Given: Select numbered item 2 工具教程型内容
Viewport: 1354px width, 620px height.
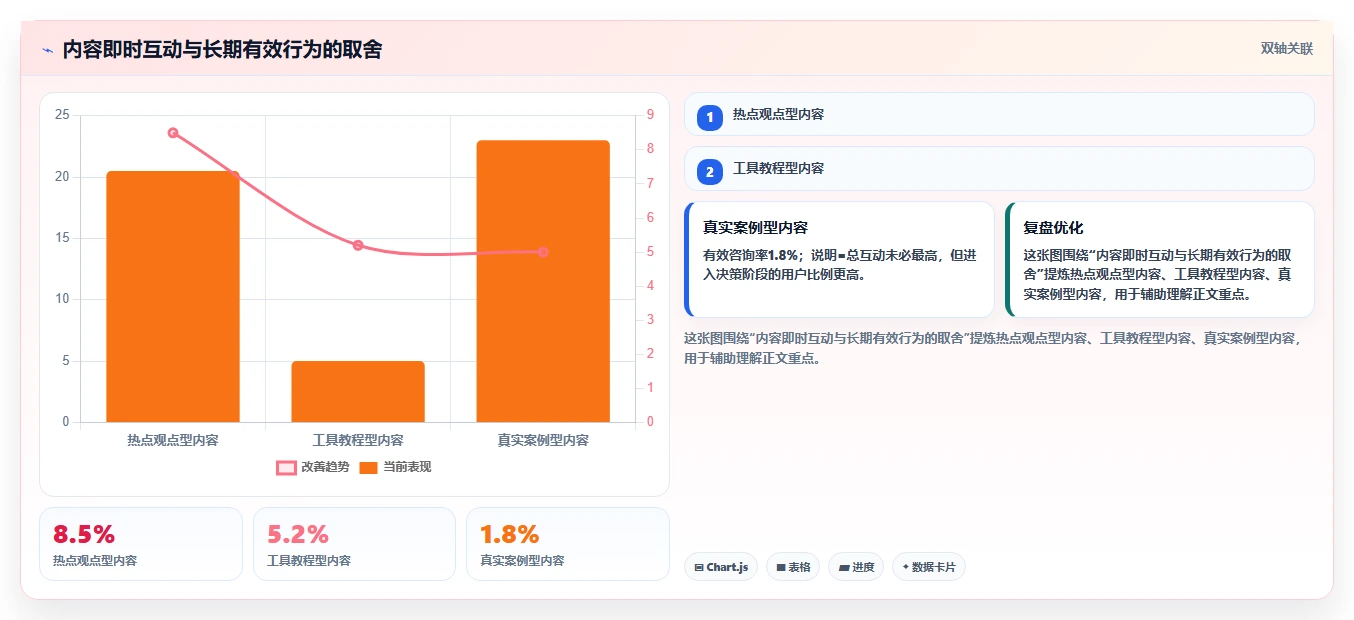Looking at the screenshot, I should click(999, 169).
